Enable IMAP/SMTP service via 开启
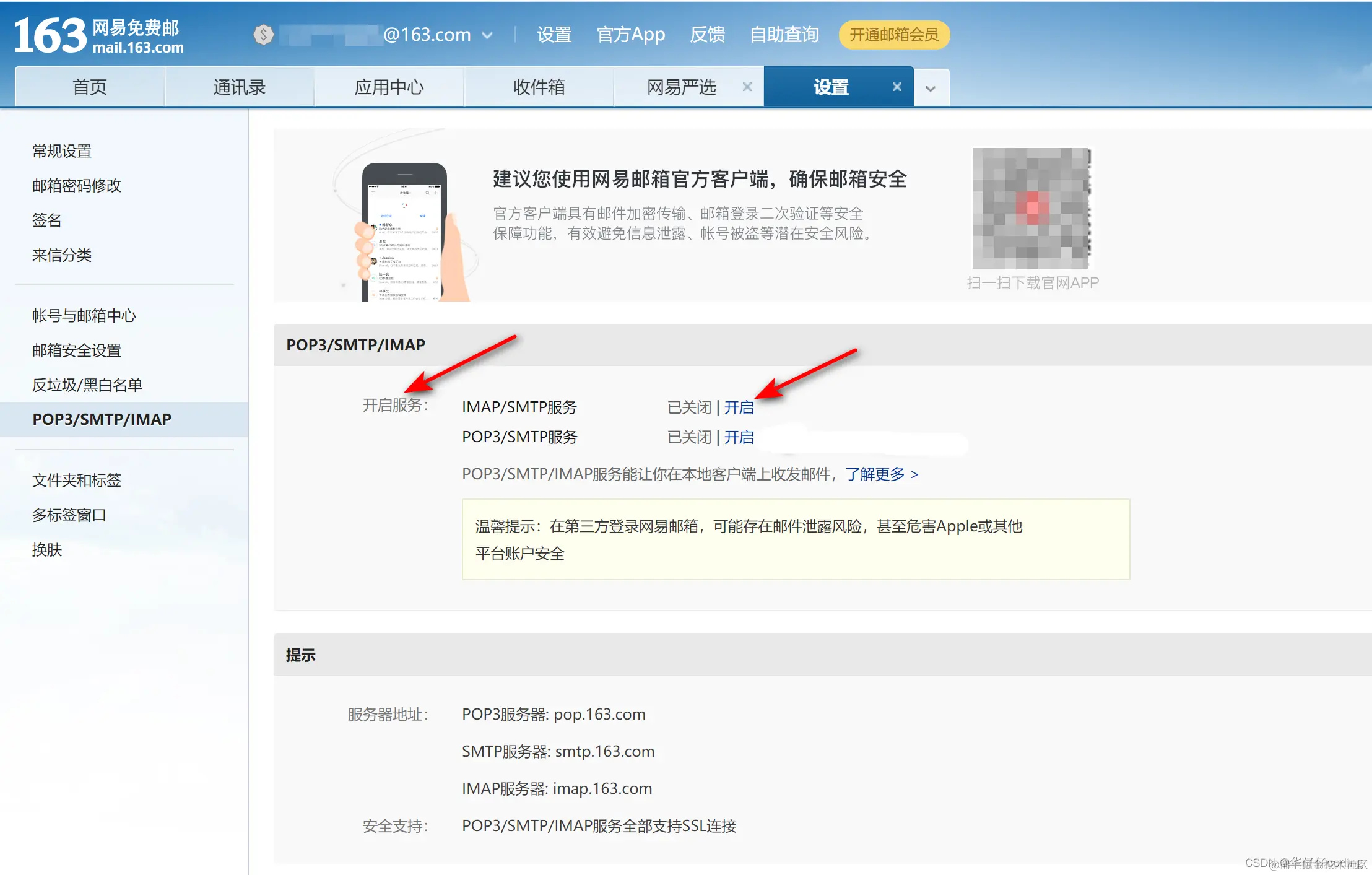 739,407
